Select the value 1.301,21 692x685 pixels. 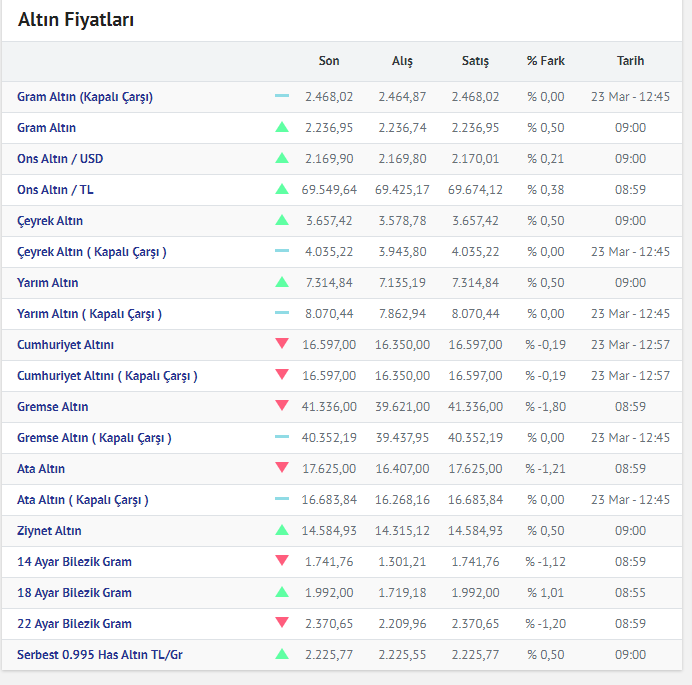402,562
